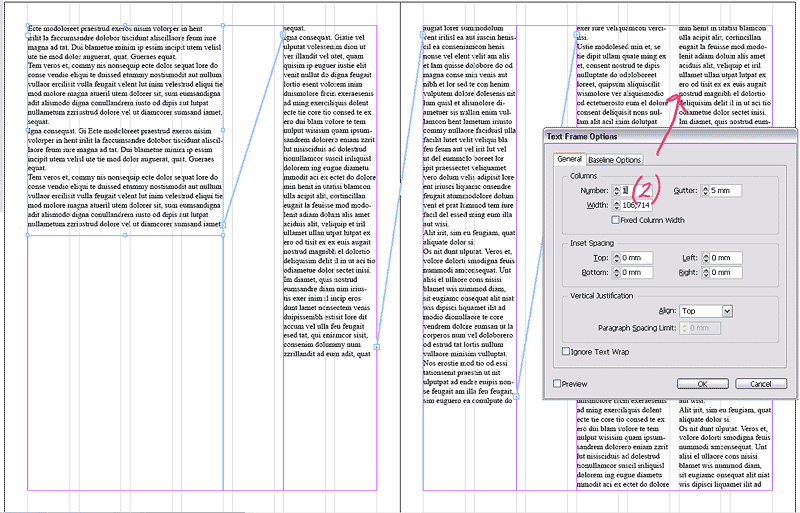Click the Top inset stepper arrows
The height and width of the screenshot is (513, 800).
616,258
